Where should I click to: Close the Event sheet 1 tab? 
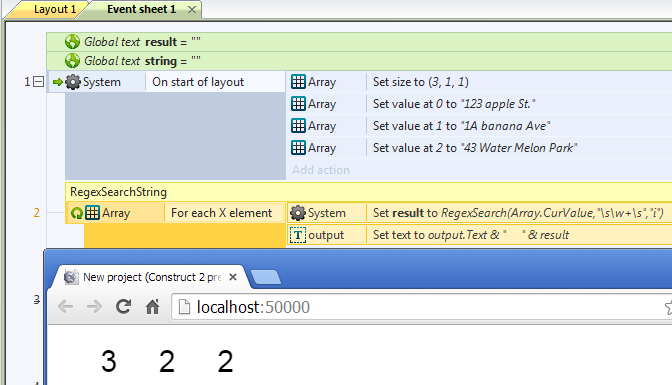click(x=192, y=9)
